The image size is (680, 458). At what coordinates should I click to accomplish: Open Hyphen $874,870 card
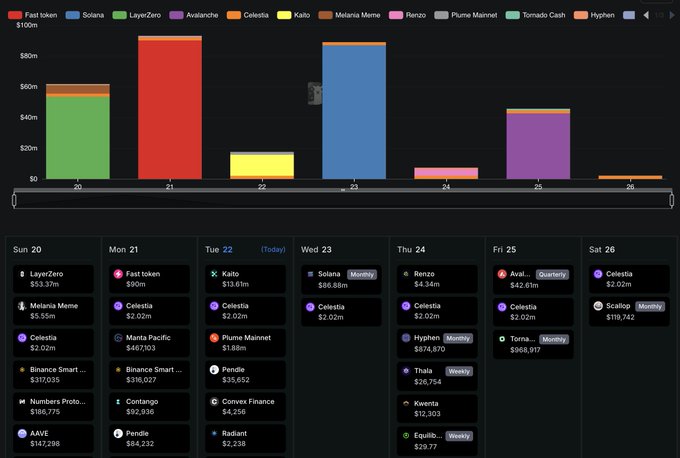click(437, 343)
